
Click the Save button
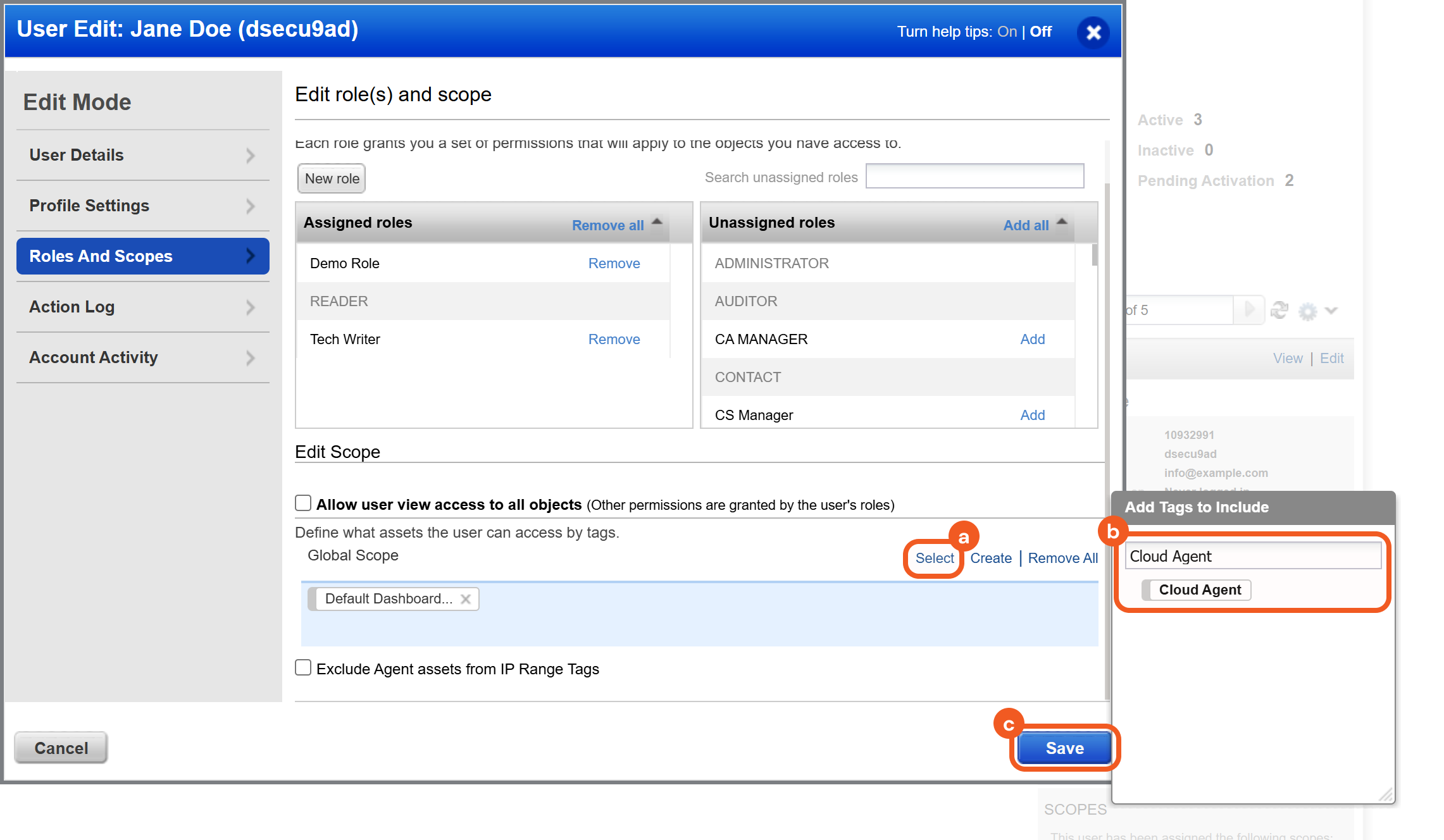[1064, 748]
